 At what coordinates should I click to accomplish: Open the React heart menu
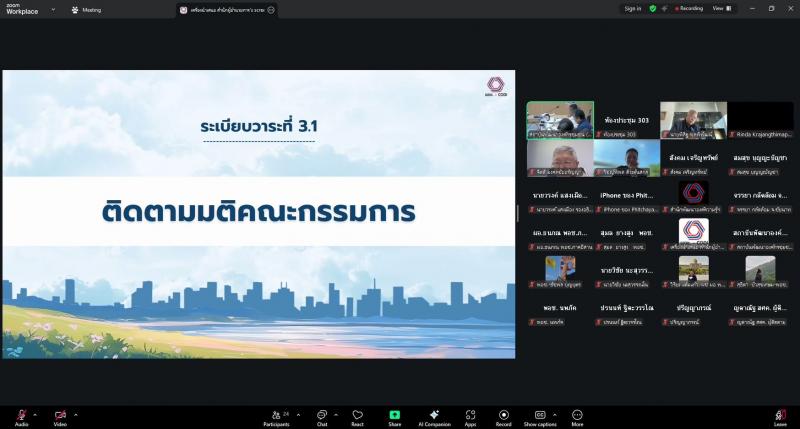click(358, 418)
